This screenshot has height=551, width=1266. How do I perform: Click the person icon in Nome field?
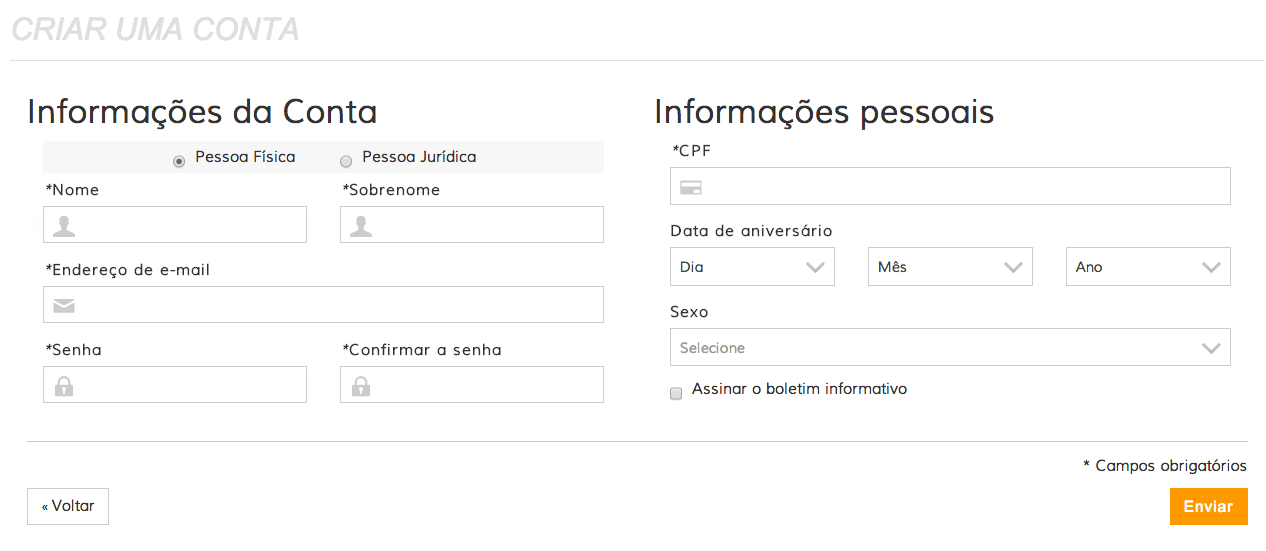click(64, 226)
